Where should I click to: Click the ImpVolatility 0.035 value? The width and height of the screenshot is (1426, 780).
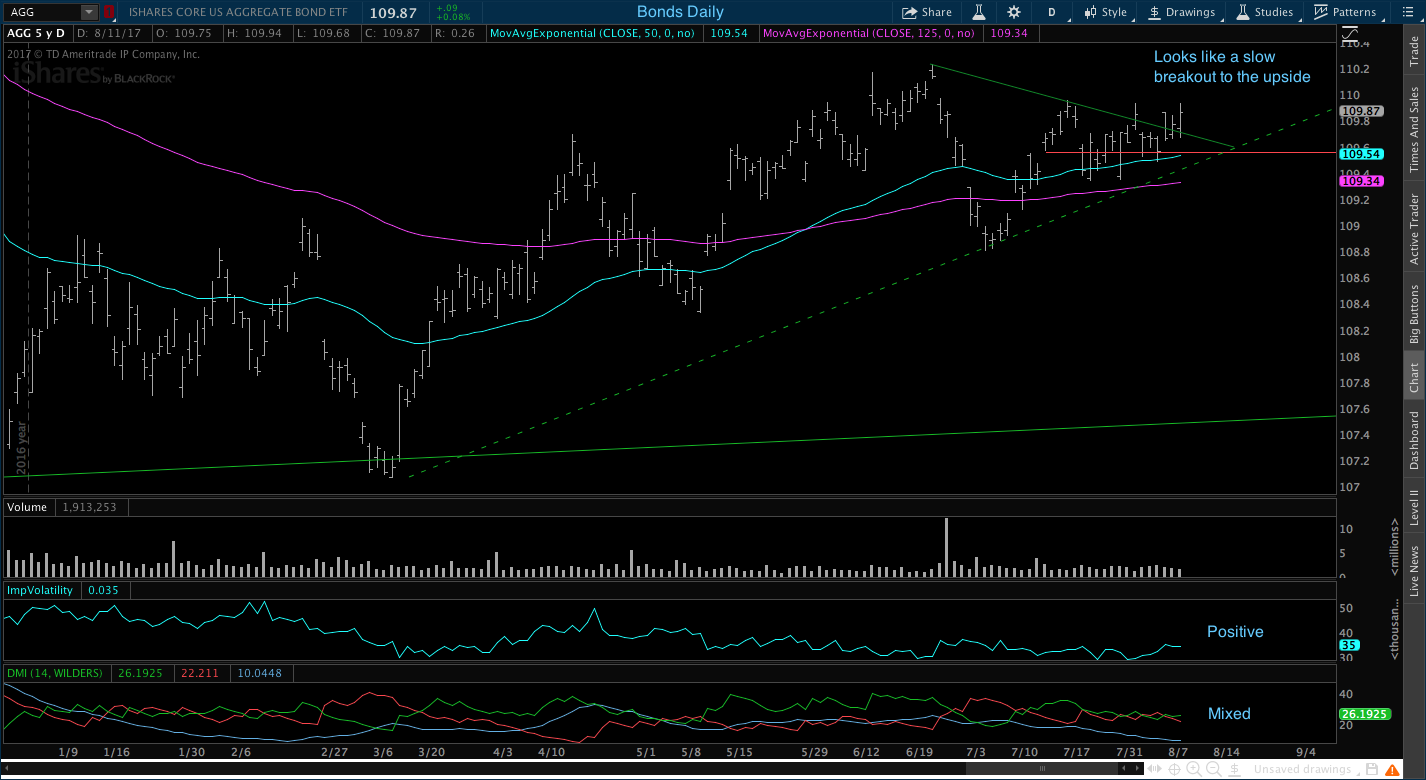(x=103, y=590)
